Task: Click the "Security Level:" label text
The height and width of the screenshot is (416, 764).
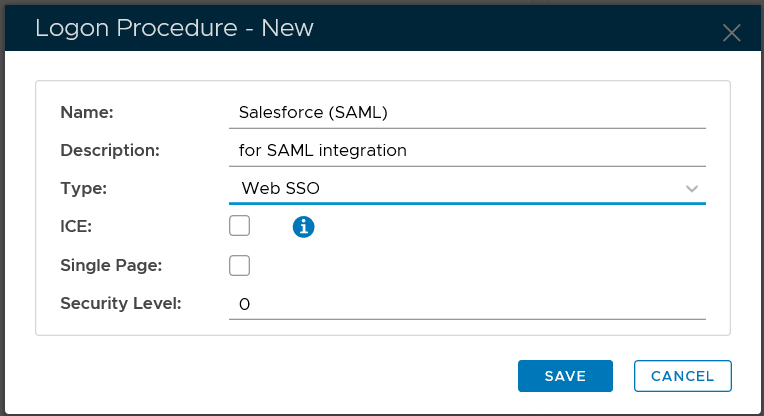Action: coord(121,303)
